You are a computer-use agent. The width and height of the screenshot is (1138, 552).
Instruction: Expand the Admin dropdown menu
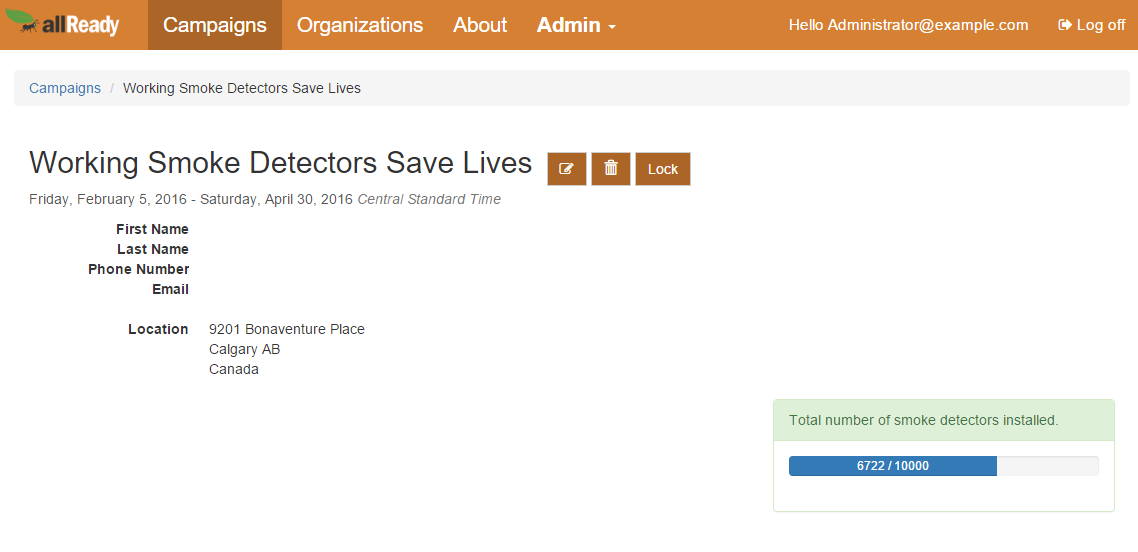coord(576,25)
